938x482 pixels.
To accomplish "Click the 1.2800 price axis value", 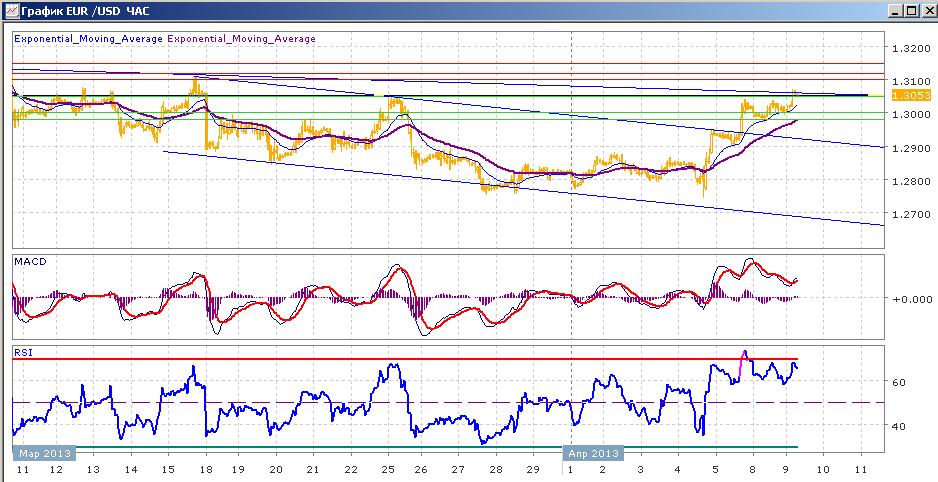I will coord(910,181).
